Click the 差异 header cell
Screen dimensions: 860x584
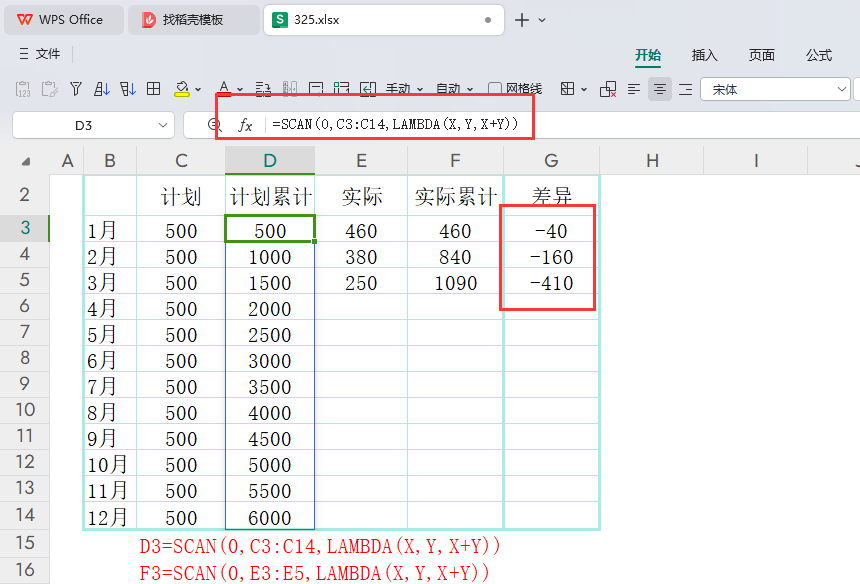(x=551, y=196)
